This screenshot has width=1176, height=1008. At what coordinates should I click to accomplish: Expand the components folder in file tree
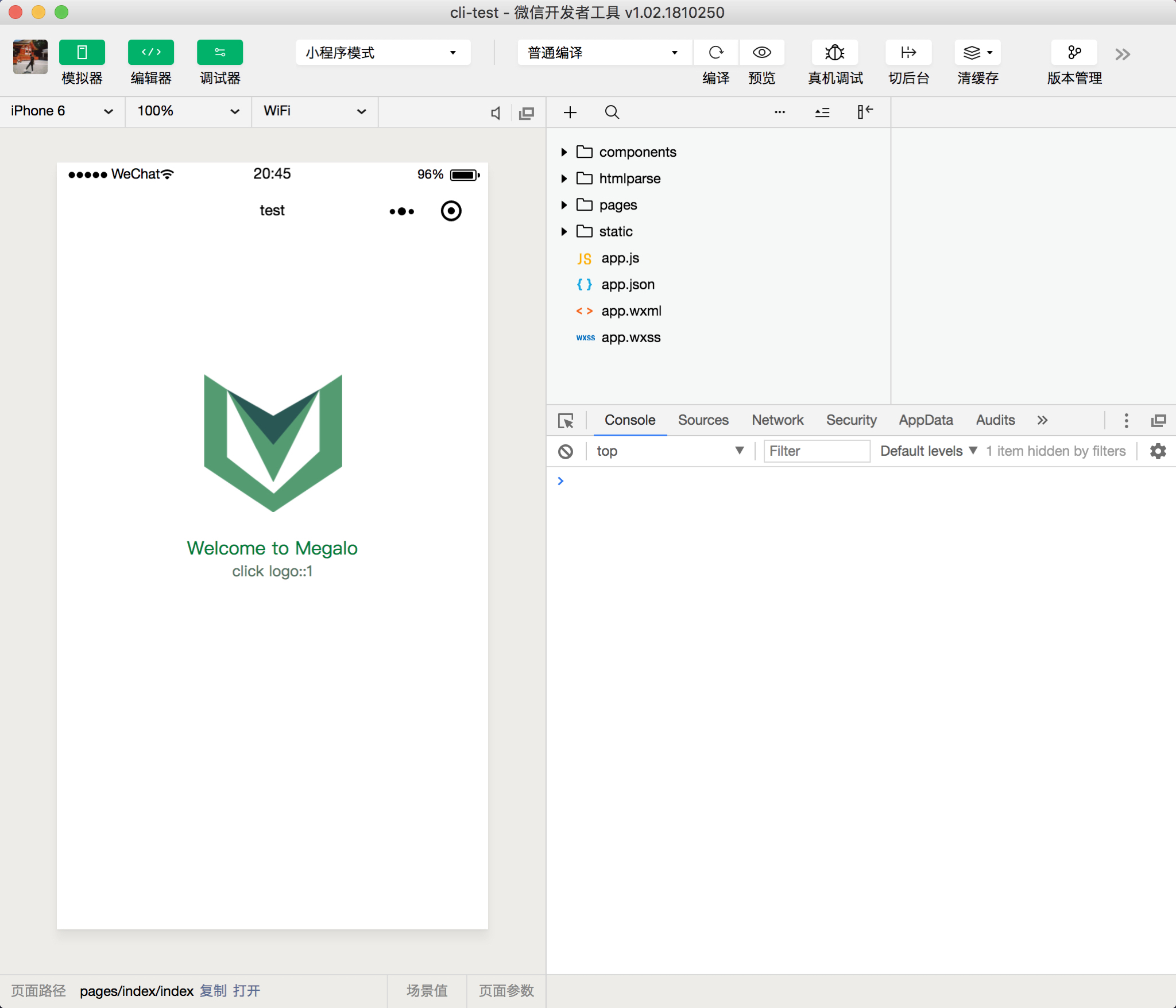[x=562, y=151]
